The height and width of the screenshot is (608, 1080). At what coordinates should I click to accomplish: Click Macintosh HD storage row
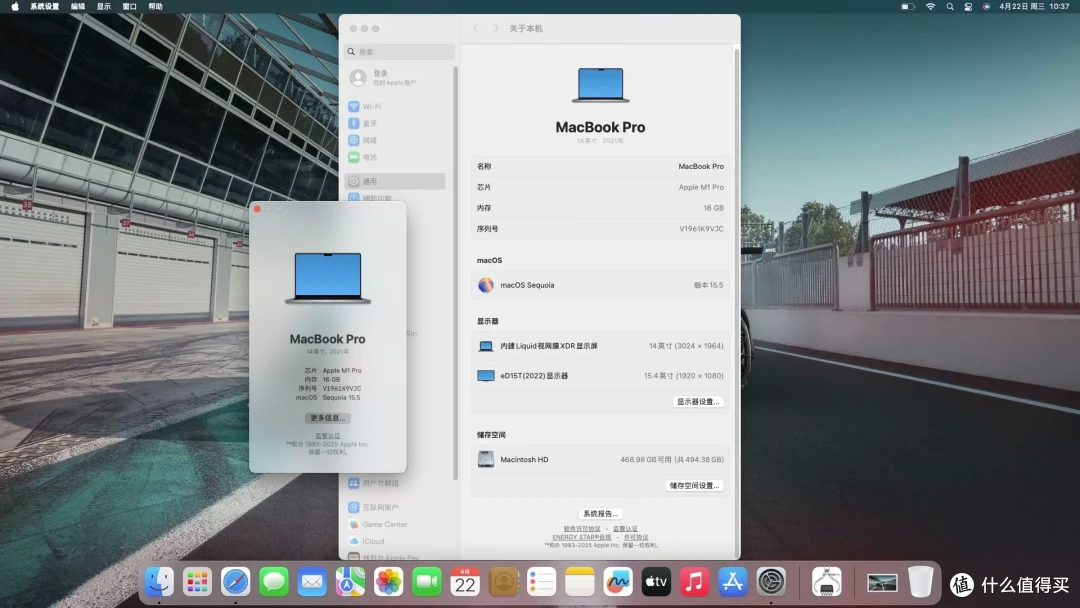[x=600, y=459]
